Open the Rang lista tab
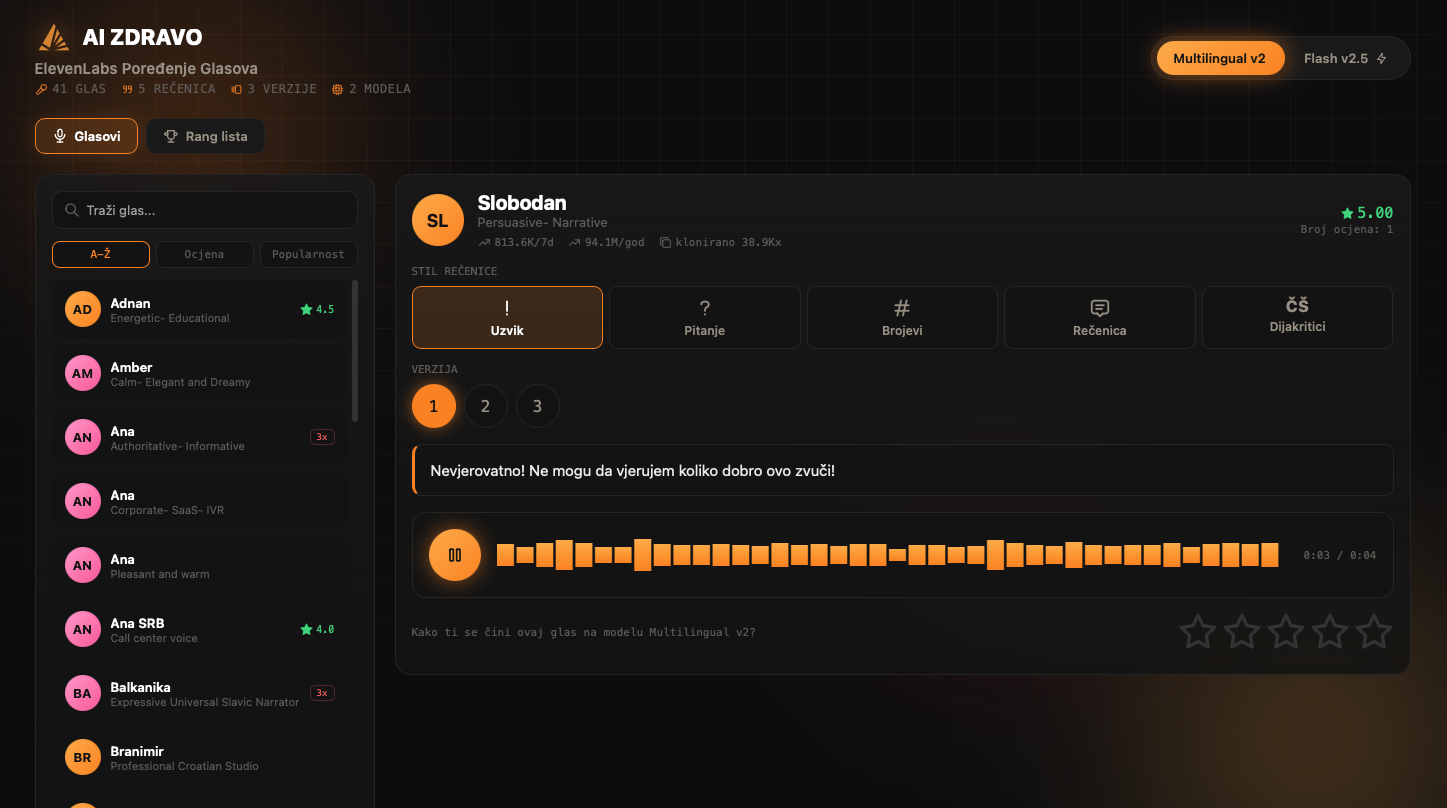Viewport: 1447px width, 808px height. pyautogui.click(x=206, y=136)
